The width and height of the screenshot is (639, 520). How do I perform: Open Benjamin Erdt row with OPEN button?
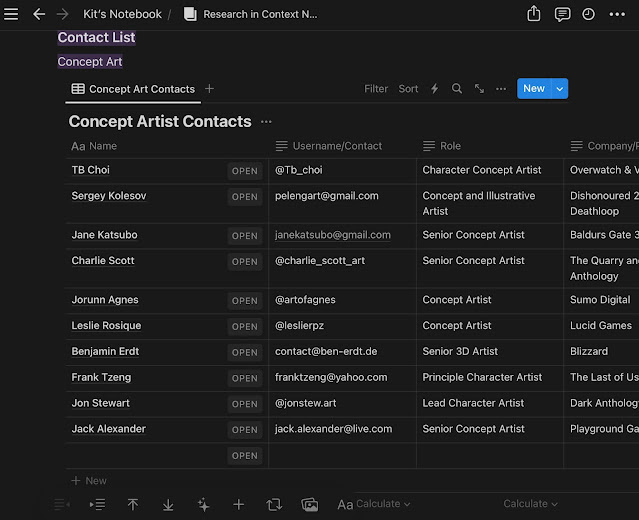[x=245, y=353]
